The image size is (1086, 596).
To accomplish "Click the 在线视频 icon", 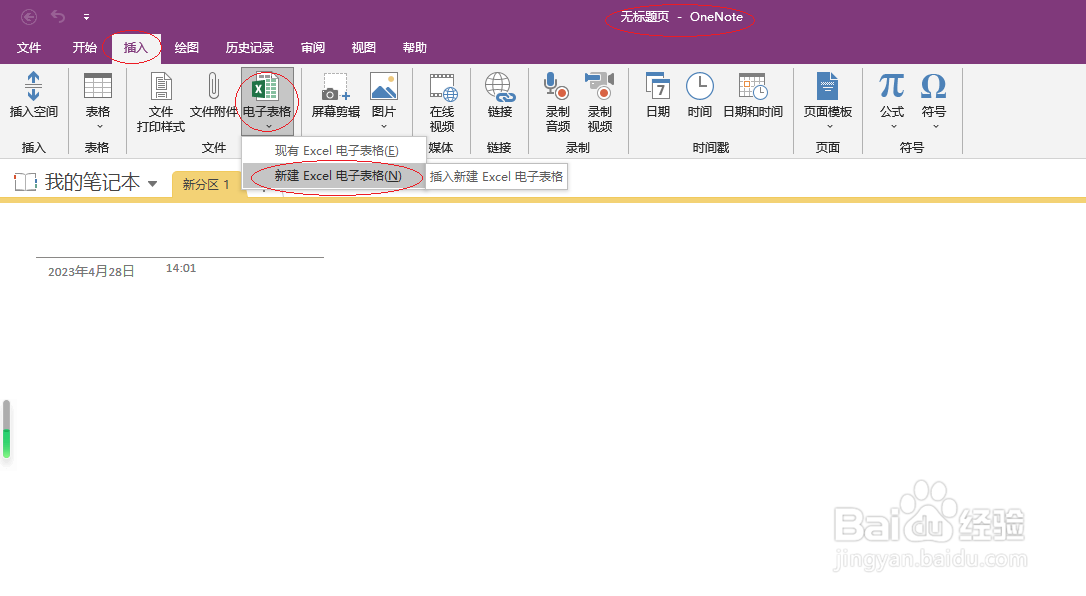I will [x=443, y=87].
